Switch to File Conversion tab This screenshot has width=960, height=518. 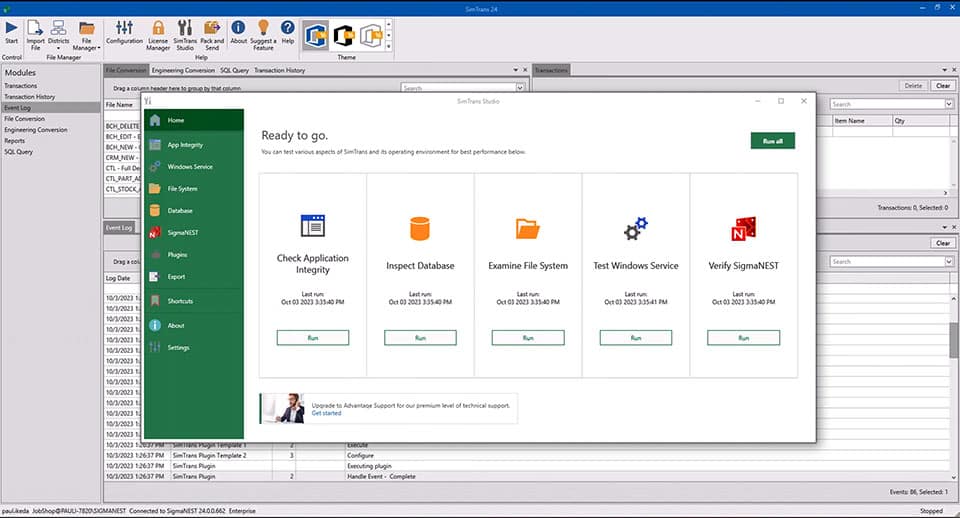126,70
